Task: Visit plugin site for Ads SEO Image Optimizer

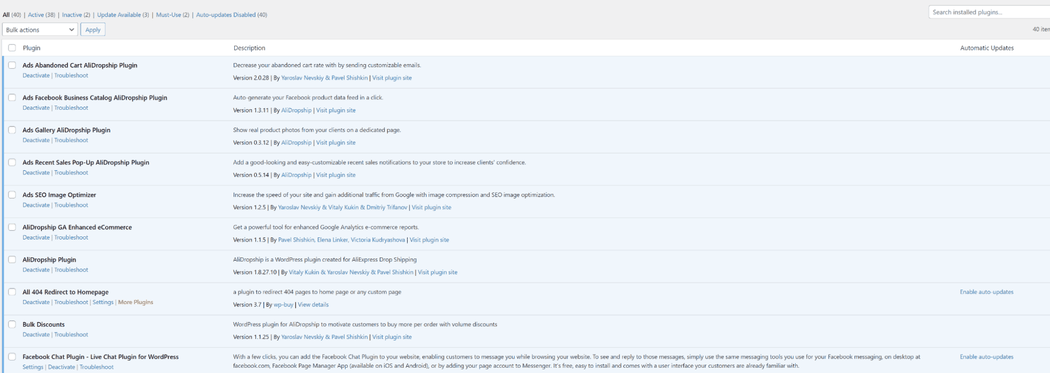Action: coord(432,208)
